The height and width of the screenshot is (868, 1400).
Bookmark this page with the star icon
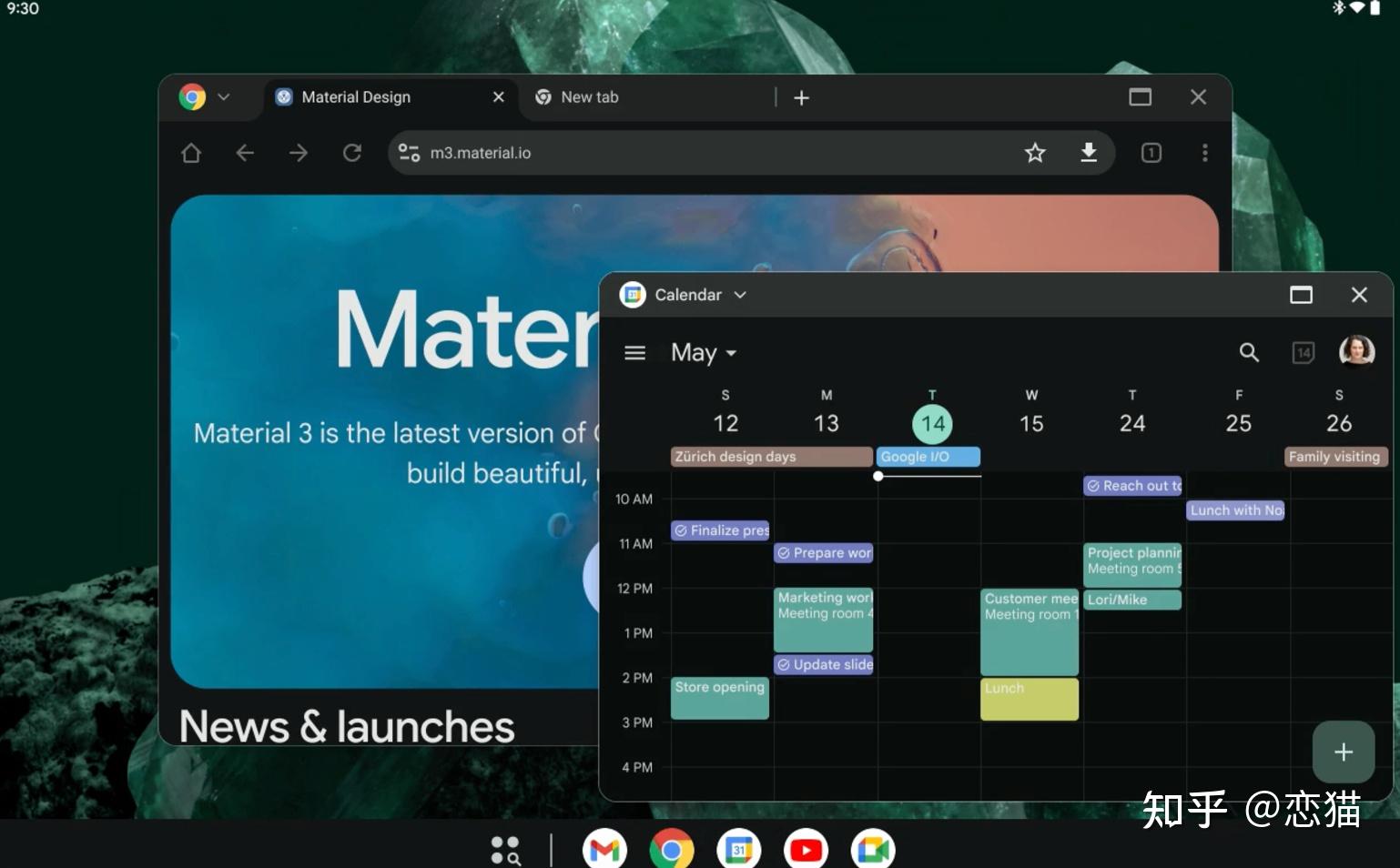click(1035, 153)
